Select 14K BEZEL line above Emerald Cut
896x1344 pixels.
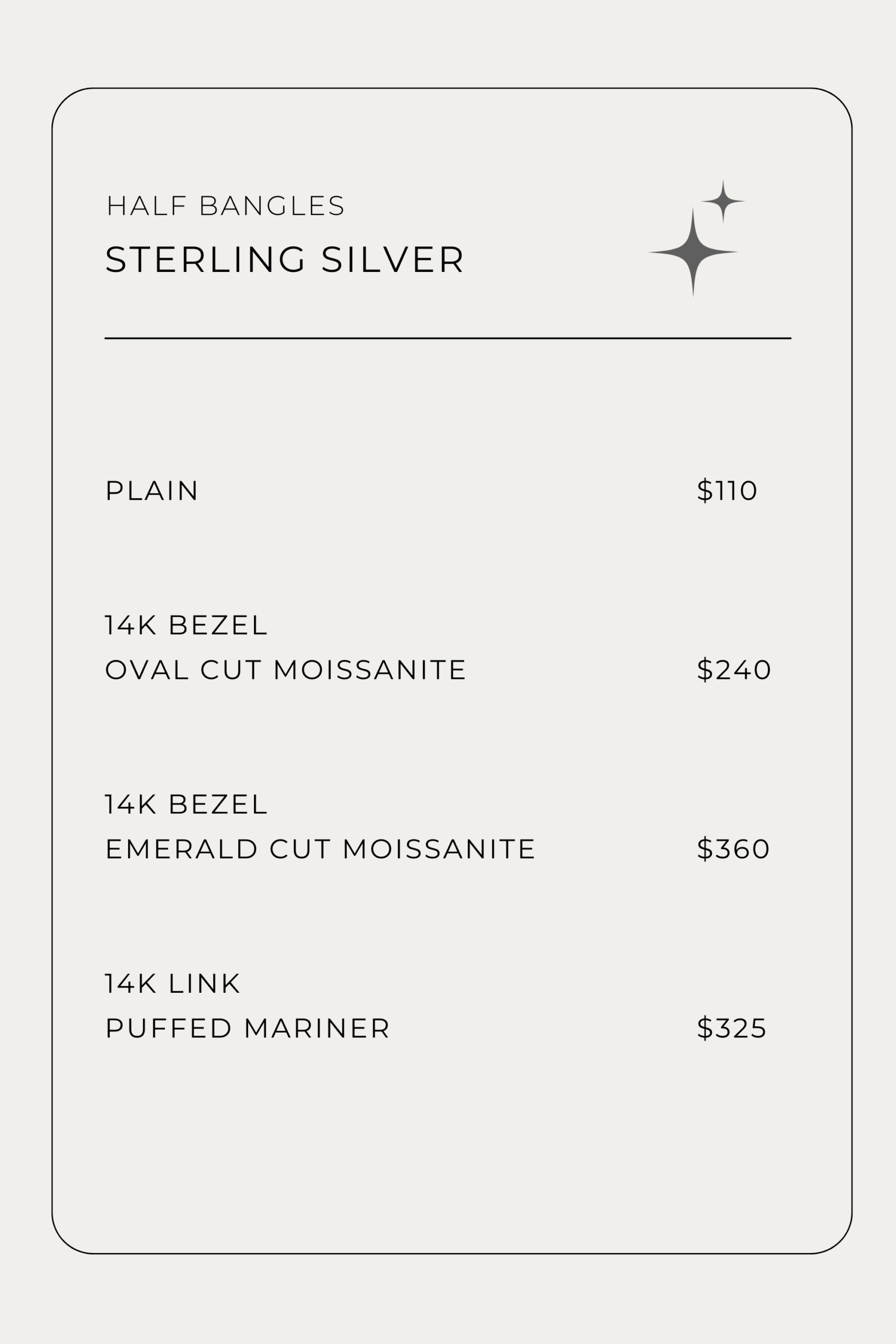(x=186, y=805)
